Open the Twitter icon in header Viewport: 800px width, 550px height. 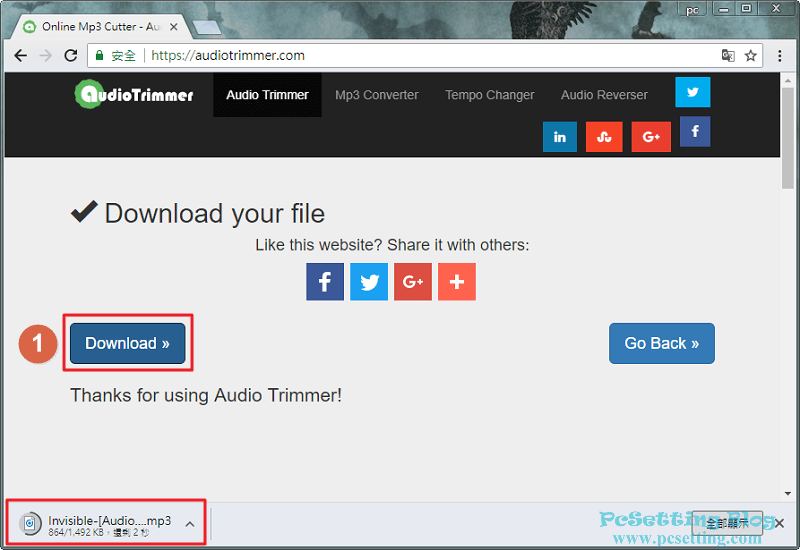pos(692,92)
